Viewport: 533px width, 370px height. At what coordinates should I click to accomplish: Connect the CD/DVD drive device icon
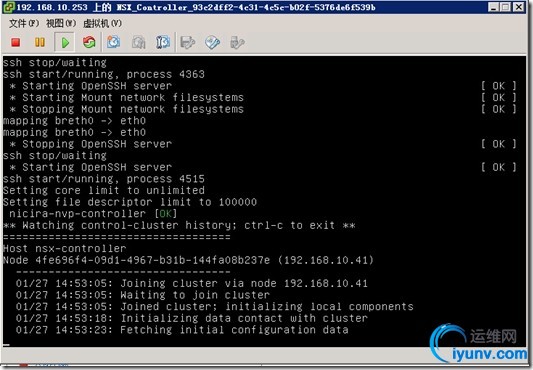coord(212,43)
